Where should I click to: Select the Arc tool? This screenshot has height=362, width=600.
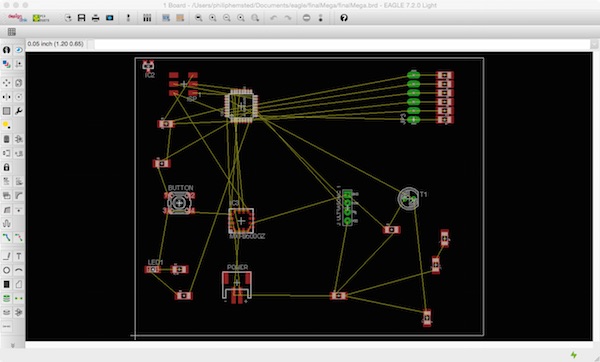pyautogui.click(x=18, y=270)
